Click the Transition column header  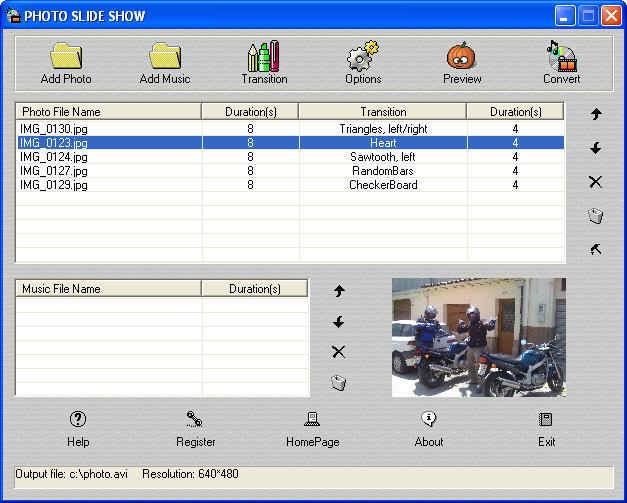(x=383, y=112)
